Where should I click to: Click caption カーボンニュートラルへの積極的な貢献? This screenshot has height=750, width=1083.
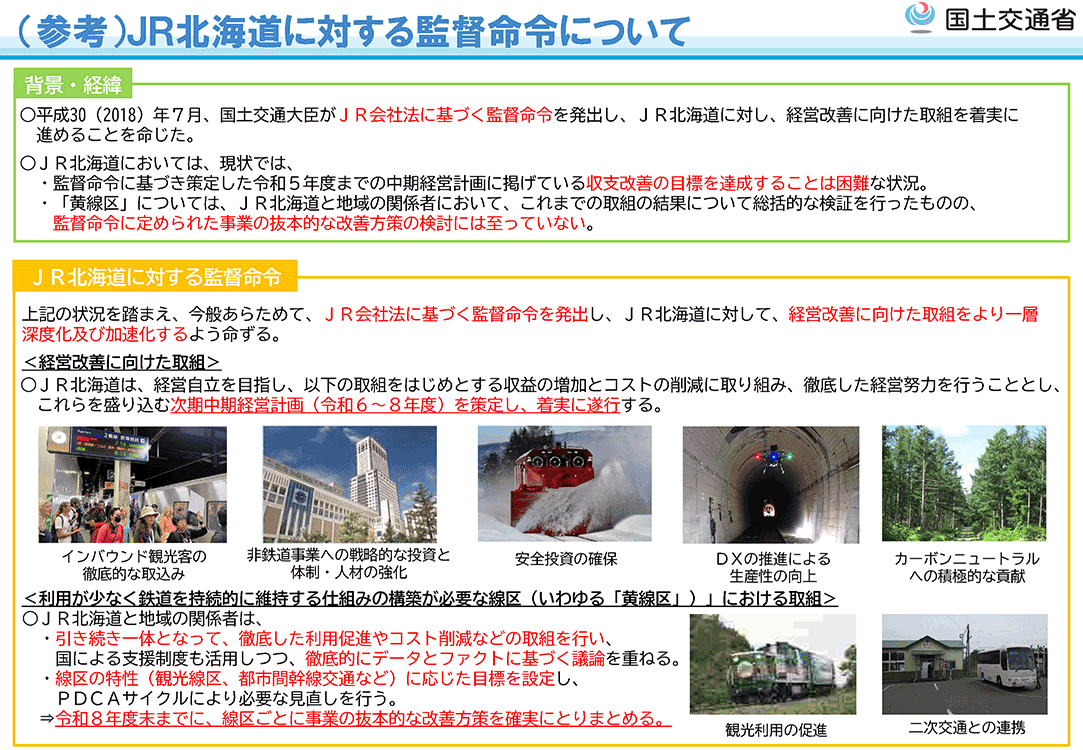pos(966,567)
